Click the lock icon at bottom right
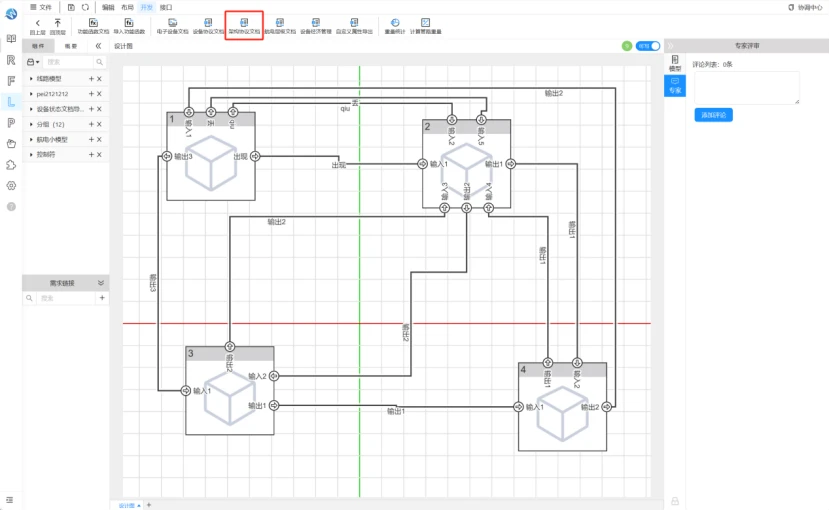This screenshot has width=830, height=511. [x=675, y=501]
